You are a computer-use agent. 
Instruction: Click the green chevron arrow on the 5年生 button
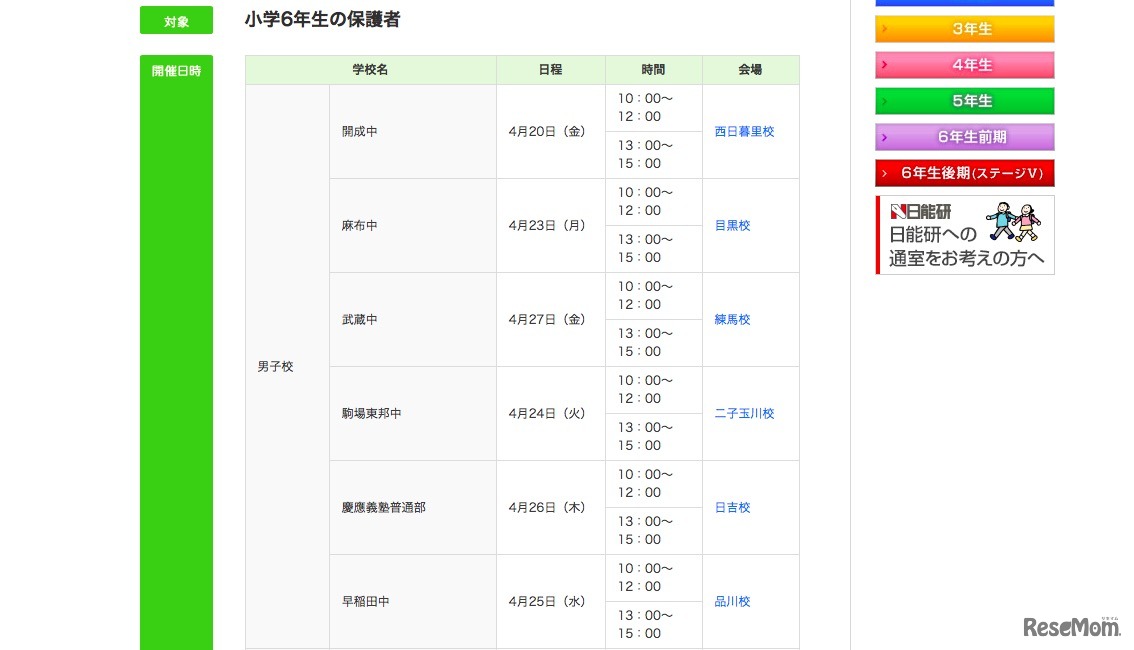coord(885,101)
